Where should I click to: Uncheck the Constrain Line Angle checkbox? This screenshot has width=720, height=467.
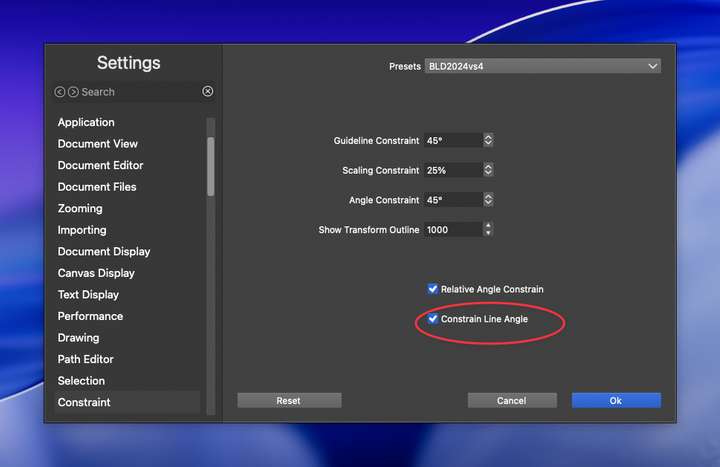433,319
